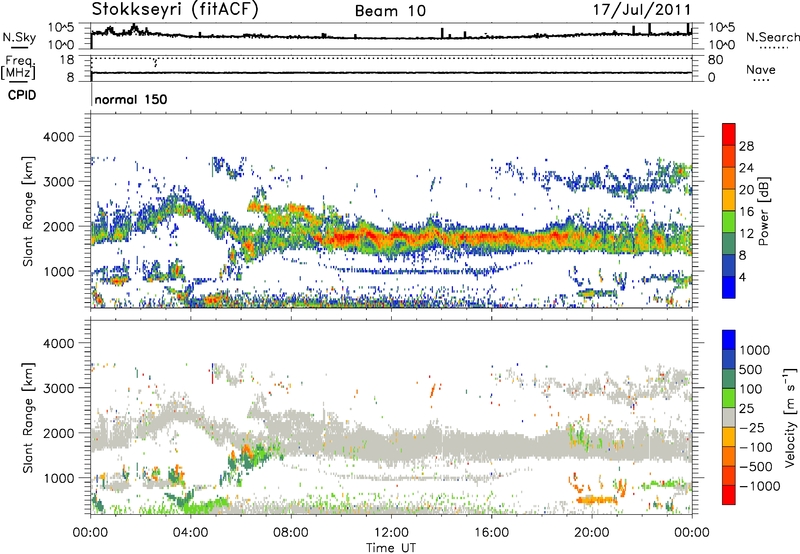Click the '-1000' tick on Velocity colorbar

tap(760, 486)
